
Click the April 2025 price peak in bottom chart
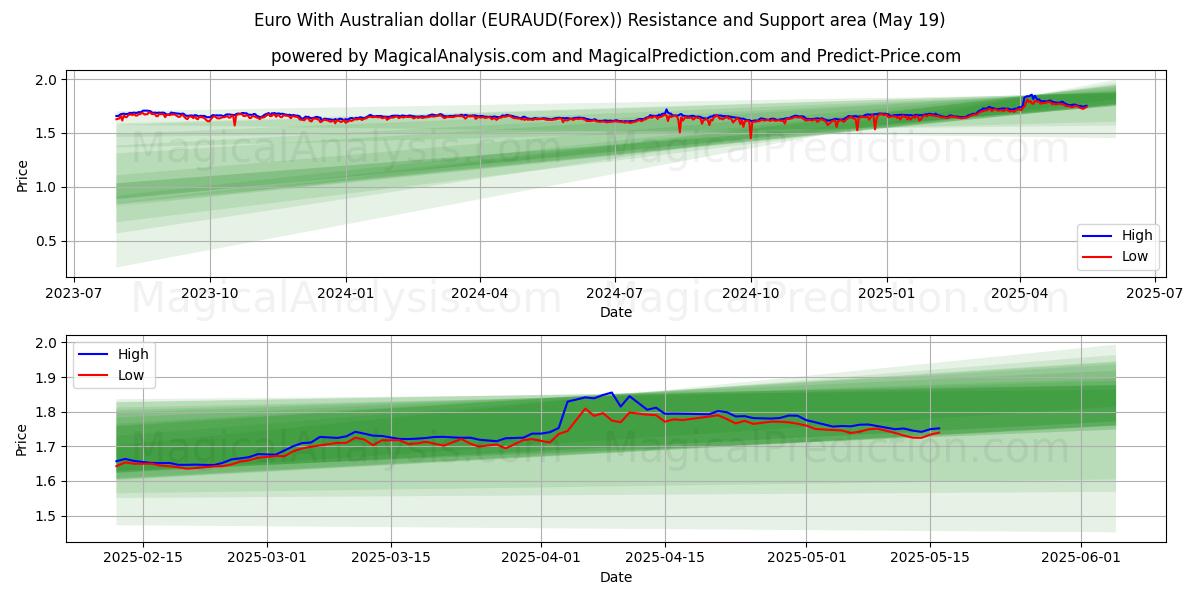[x=610, y=393]
